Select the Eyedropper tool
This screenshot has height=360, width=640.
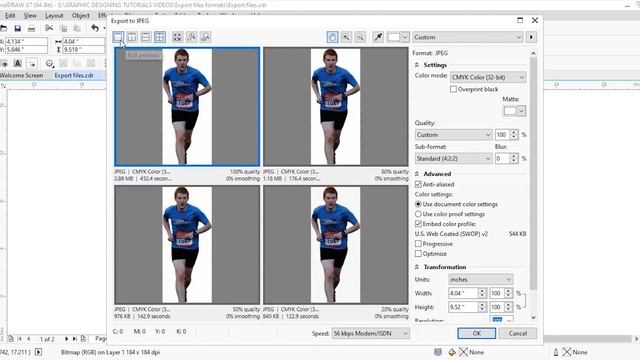(378, 37)
